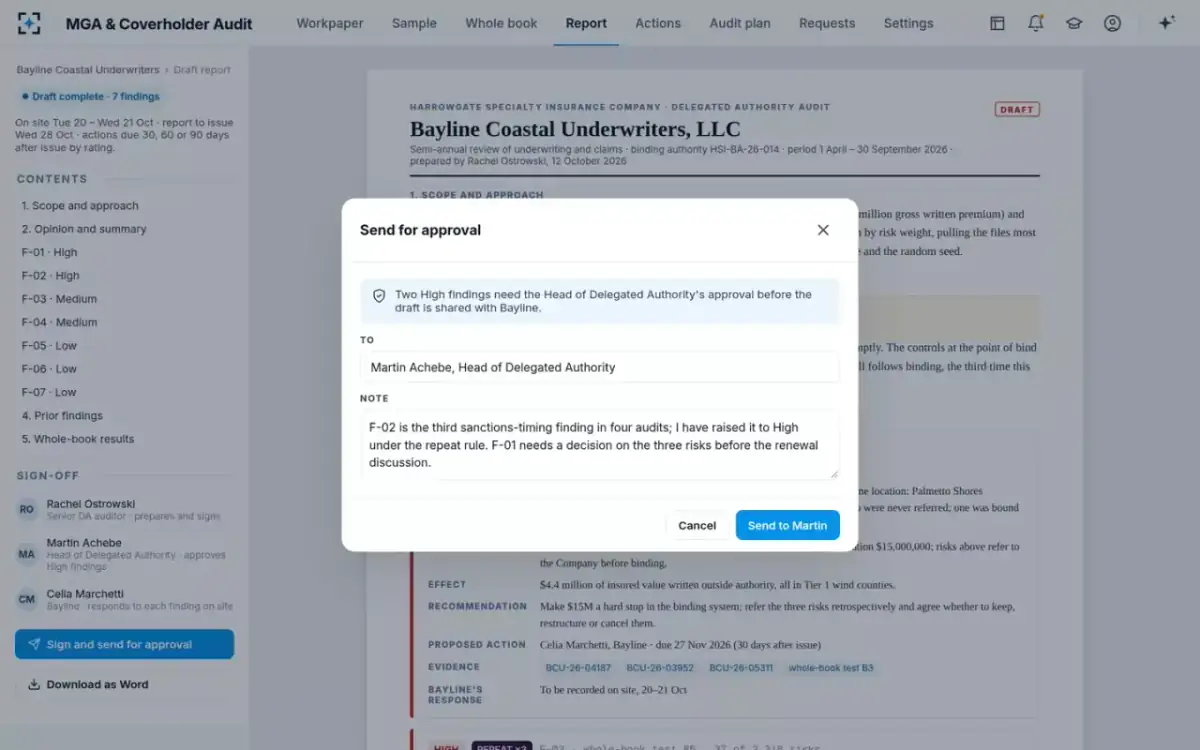Open the Requests tab
The width and height of the screenshot is (1200, 750).
coord(827,23)
